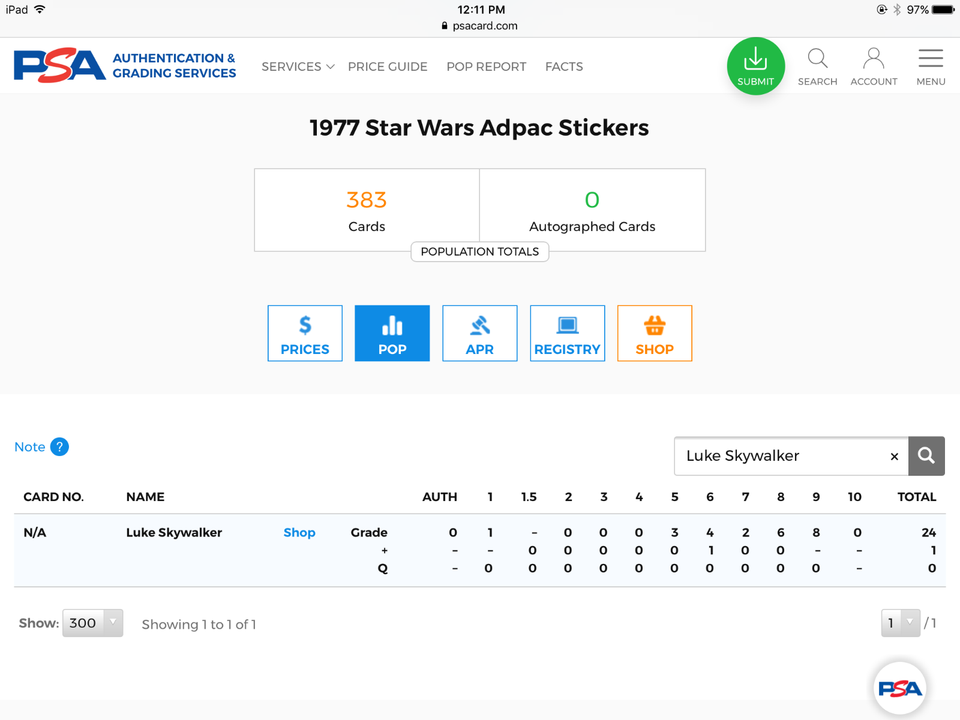Expand the page number selector dropdown

[900, 622]
